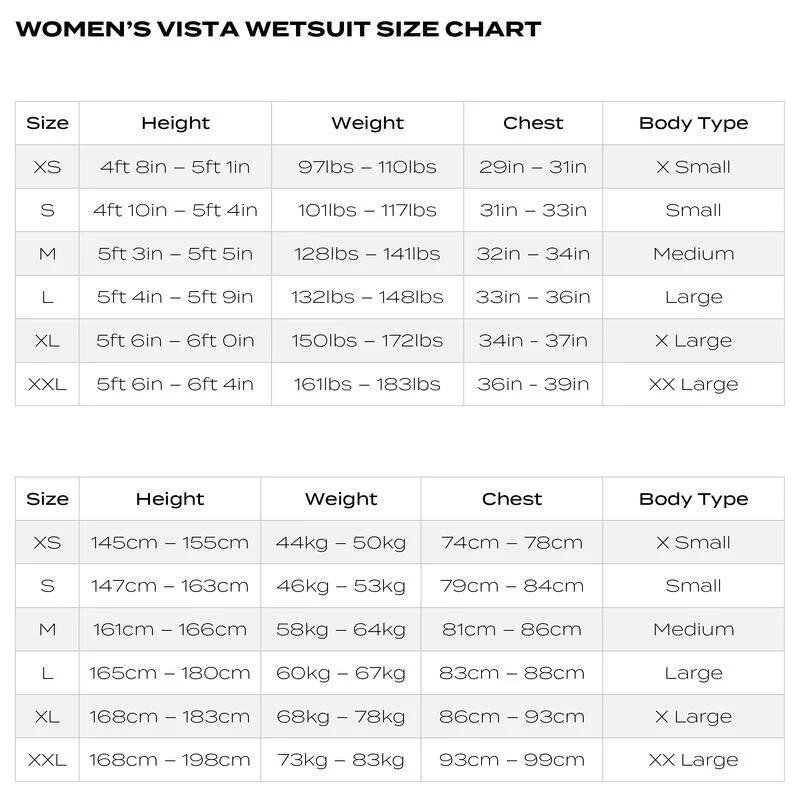Select the Height header above the cm values
Viewport: 800px width, 800px height.
(x=169, y=499)
